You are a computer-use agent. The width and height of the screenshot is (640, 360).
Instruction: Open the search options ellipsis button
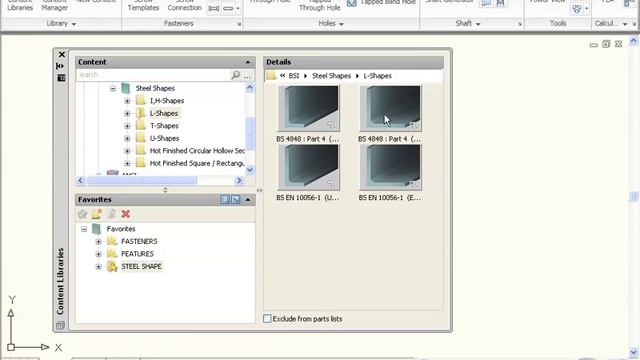[x=247, y=76]
